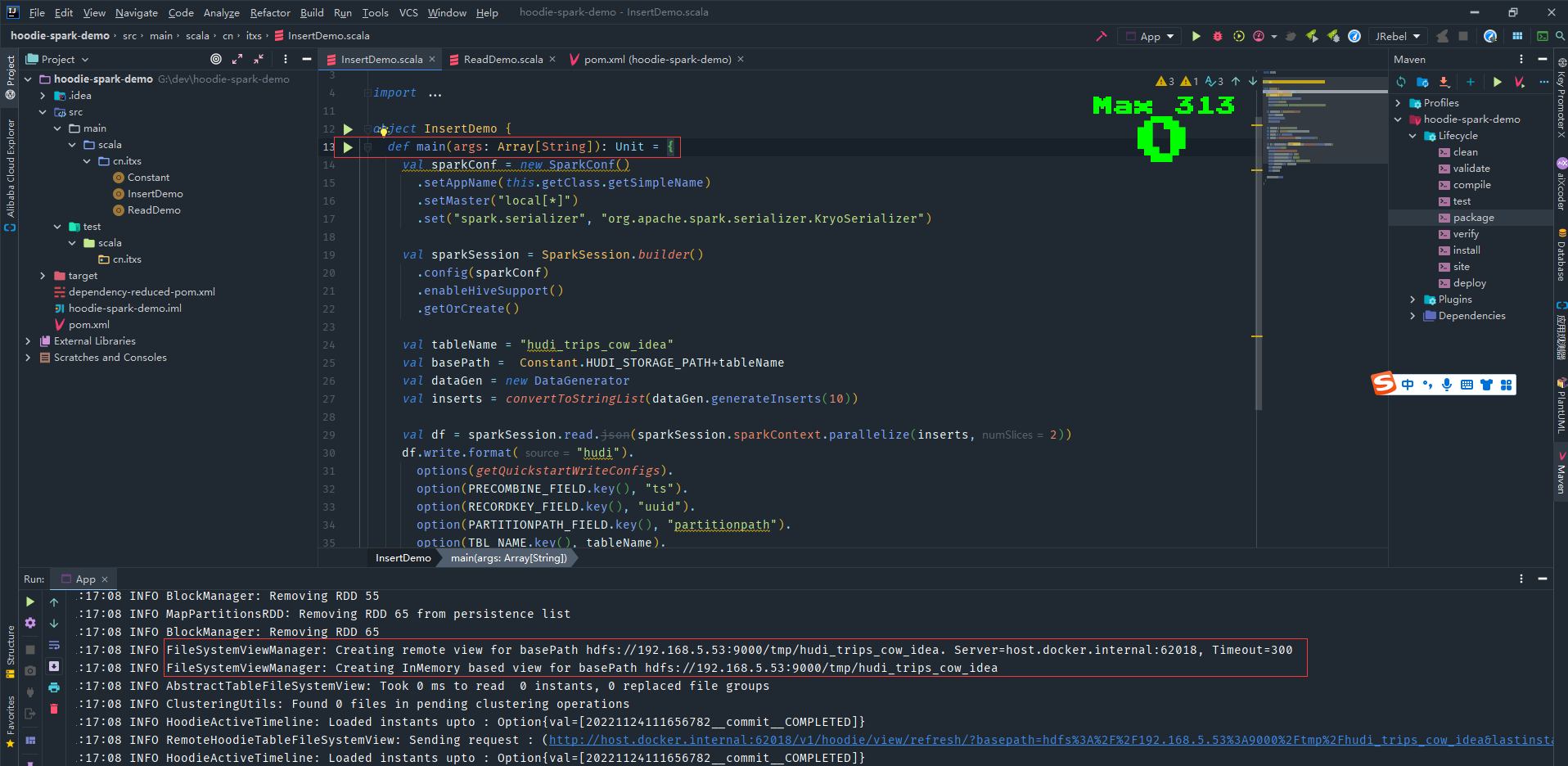Jump to next highlighted error arrow
The height and width of the screenshot is (766, 1568).
coord(1253,81)
